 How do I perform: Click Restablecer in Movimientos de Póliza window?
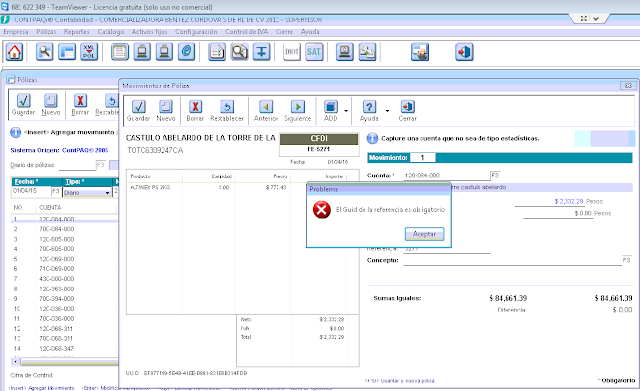pyautogui.click(x=227, y=111)
